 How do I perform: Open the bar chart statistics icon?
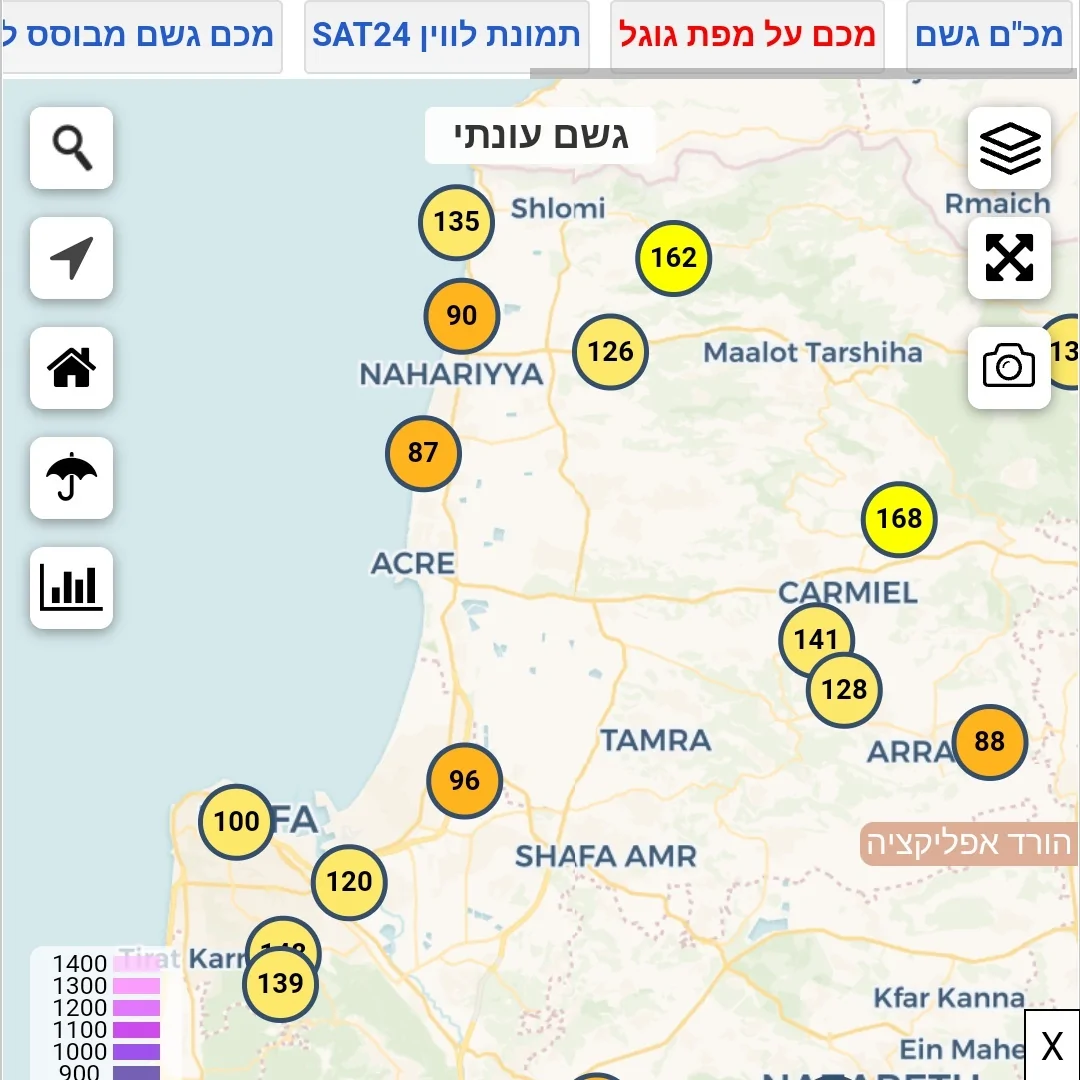(x=71, y=587)
